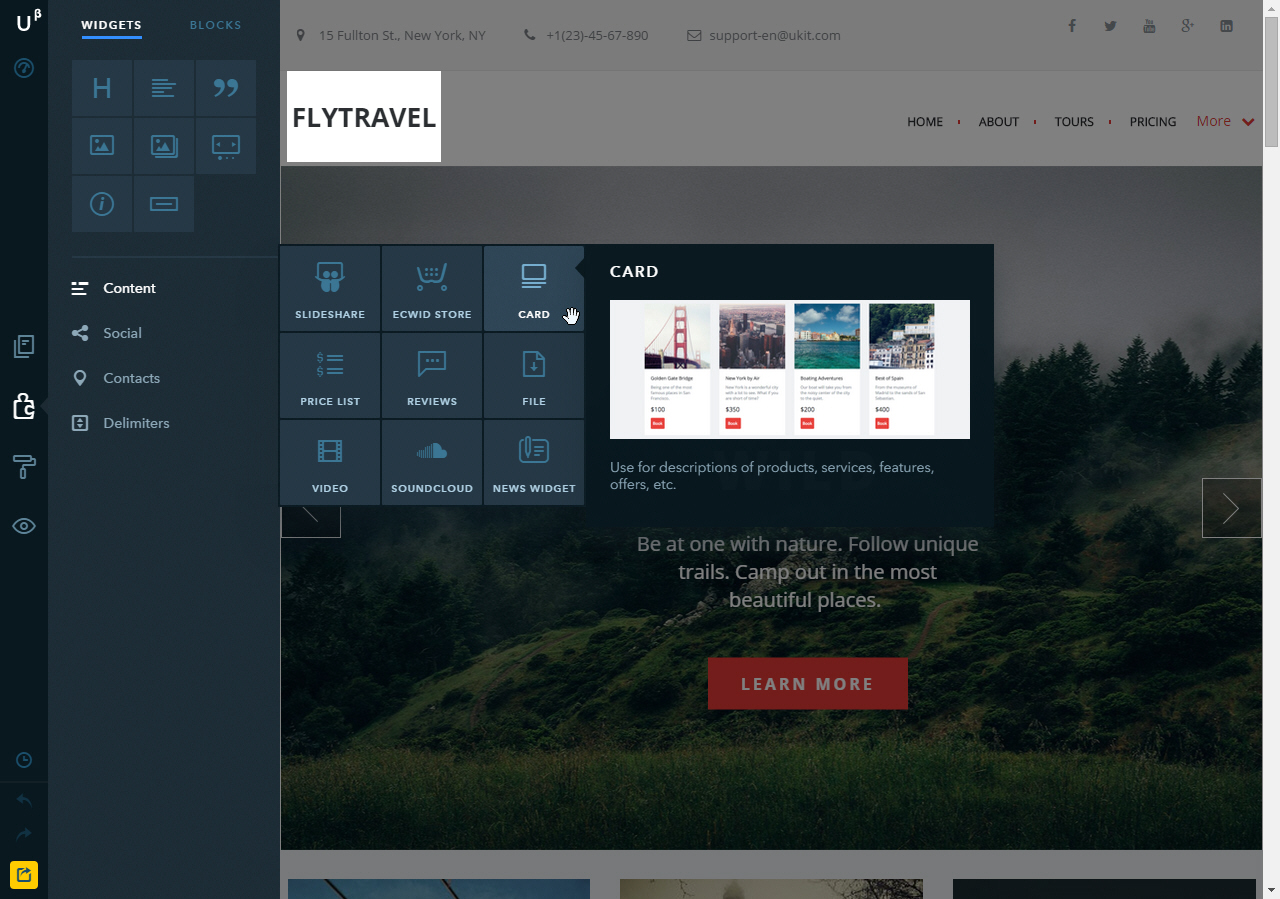Pick the SoundCloud widget
Image resolution: width=1280 pixels, height=899 pixels.
431,462
